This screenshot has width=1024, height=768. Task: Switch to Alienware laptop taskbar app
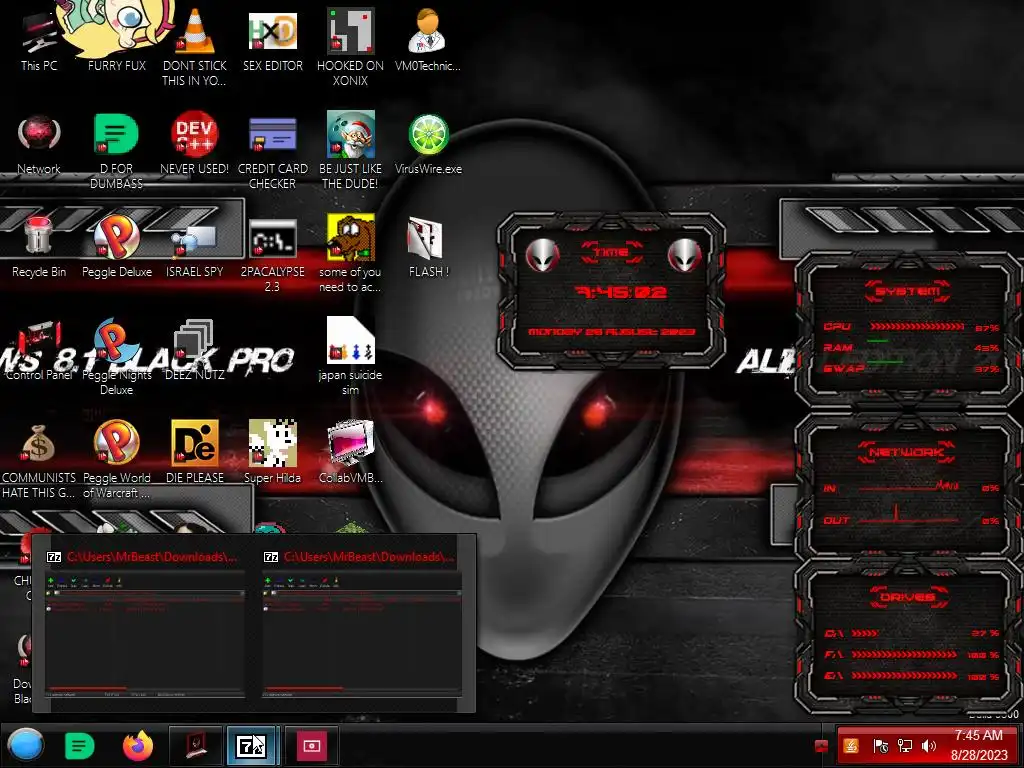pos(196,745)
